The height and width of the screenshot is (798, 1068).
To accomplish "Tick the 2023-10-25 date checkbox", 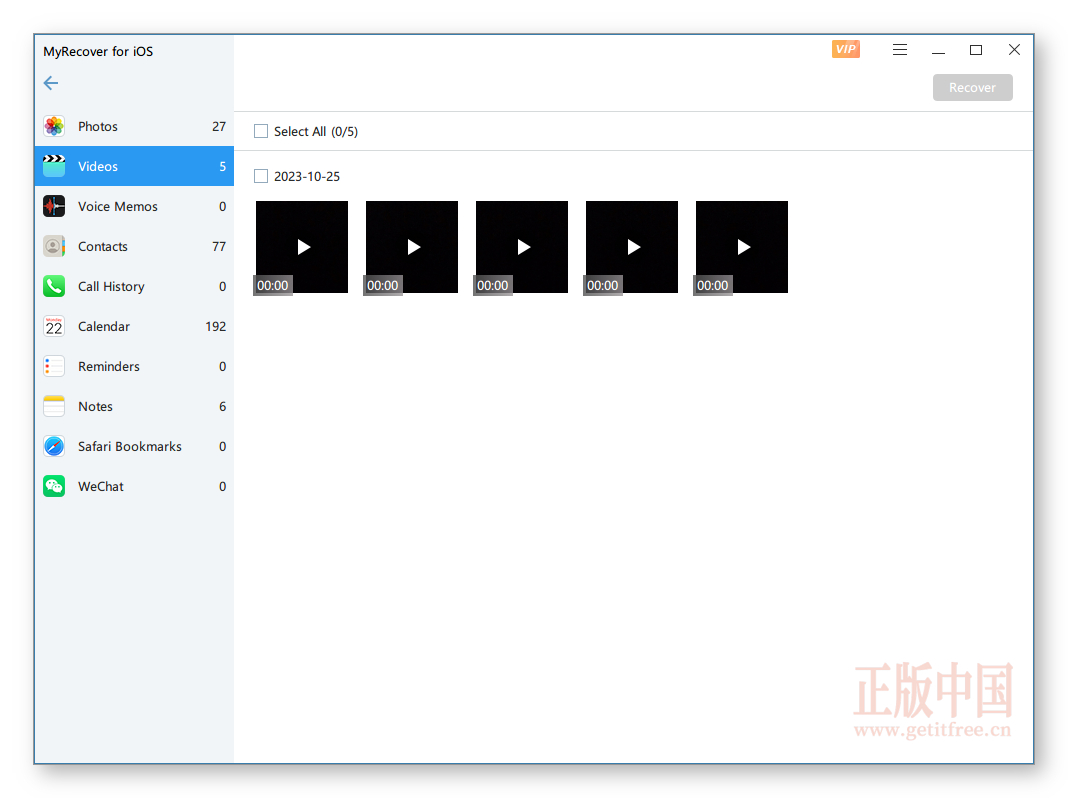I will (261, 176).
